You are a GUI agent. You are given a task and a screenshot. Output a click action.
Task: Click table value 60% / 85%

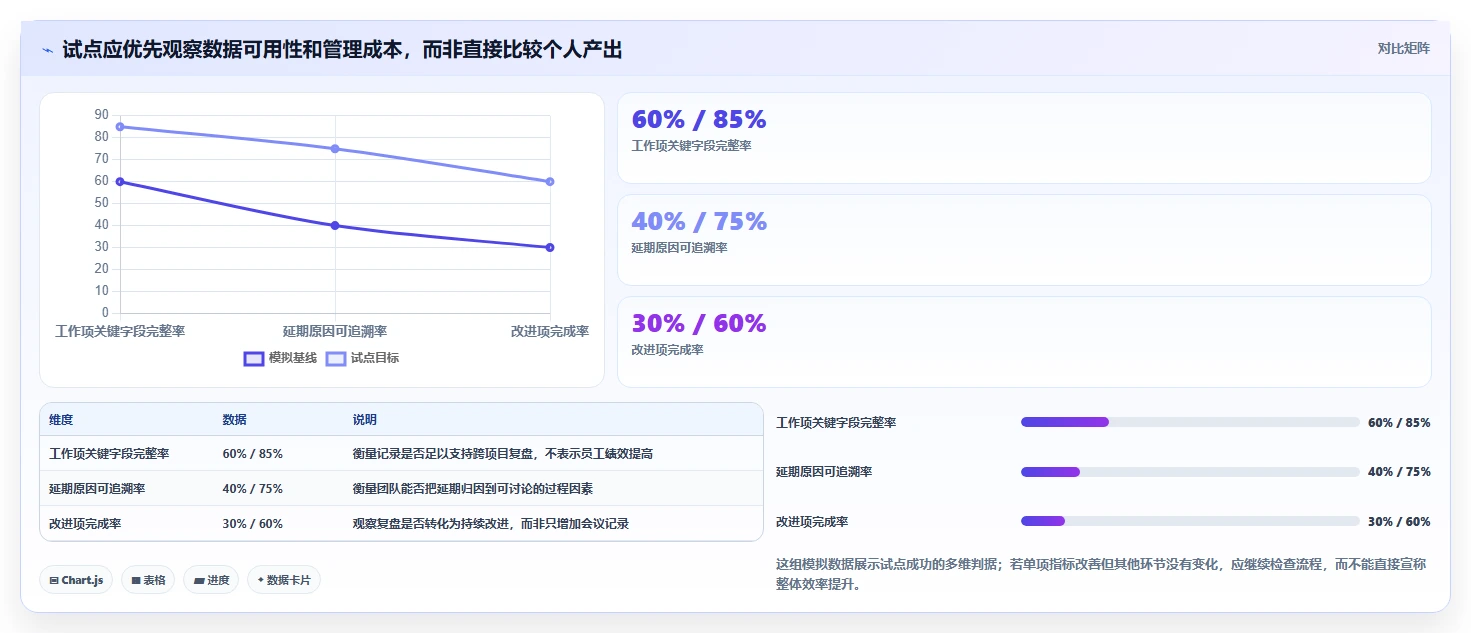pos(252,454)
